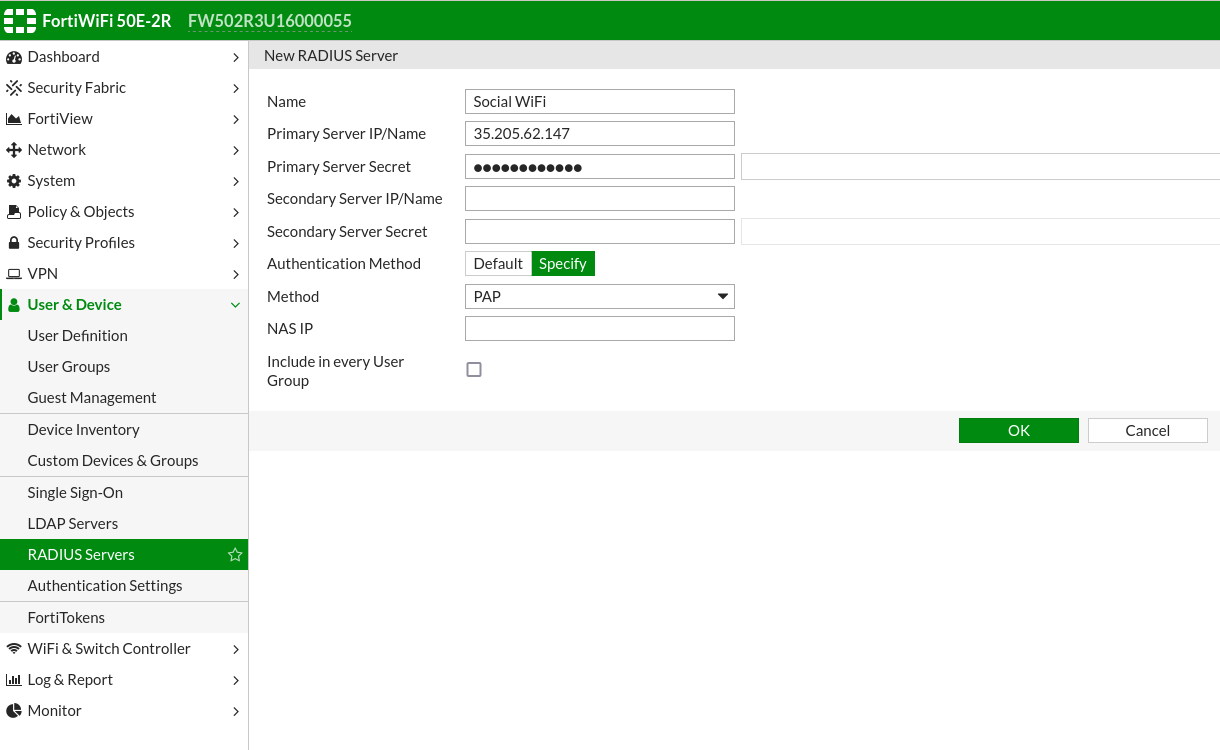Click the FortiView chart icon
The width and height of the screenshot is (1220, 750).
[x=14, y=119]
